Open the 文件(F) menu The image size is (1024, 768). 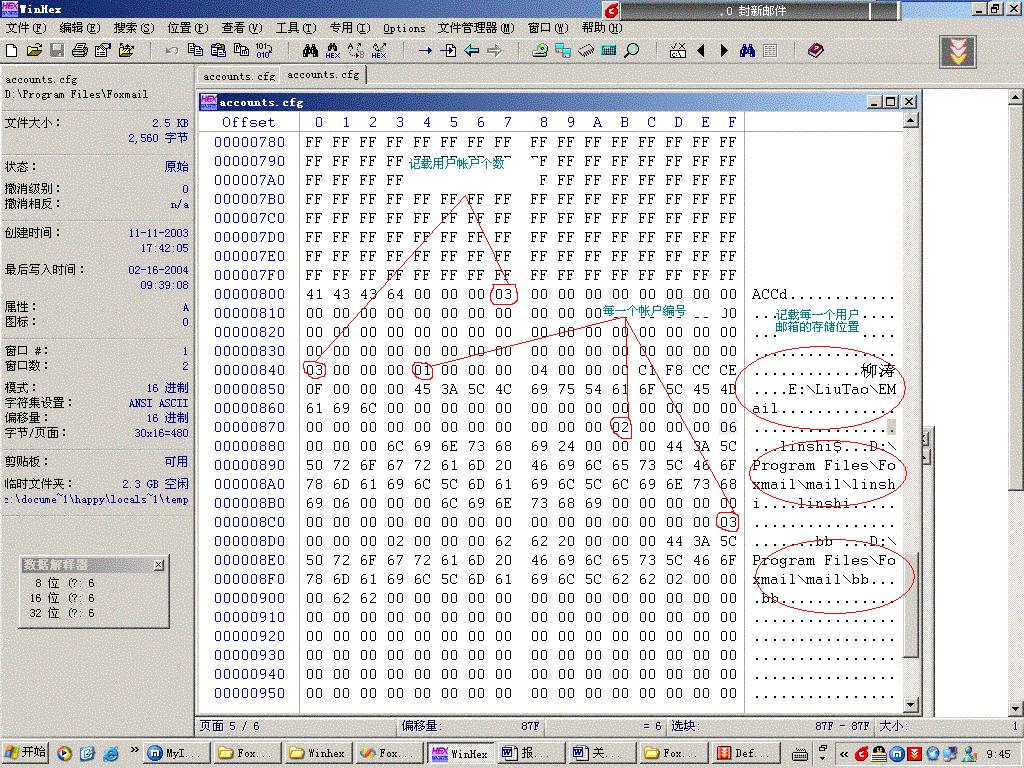pyautogui.click(x=25, y=28)
